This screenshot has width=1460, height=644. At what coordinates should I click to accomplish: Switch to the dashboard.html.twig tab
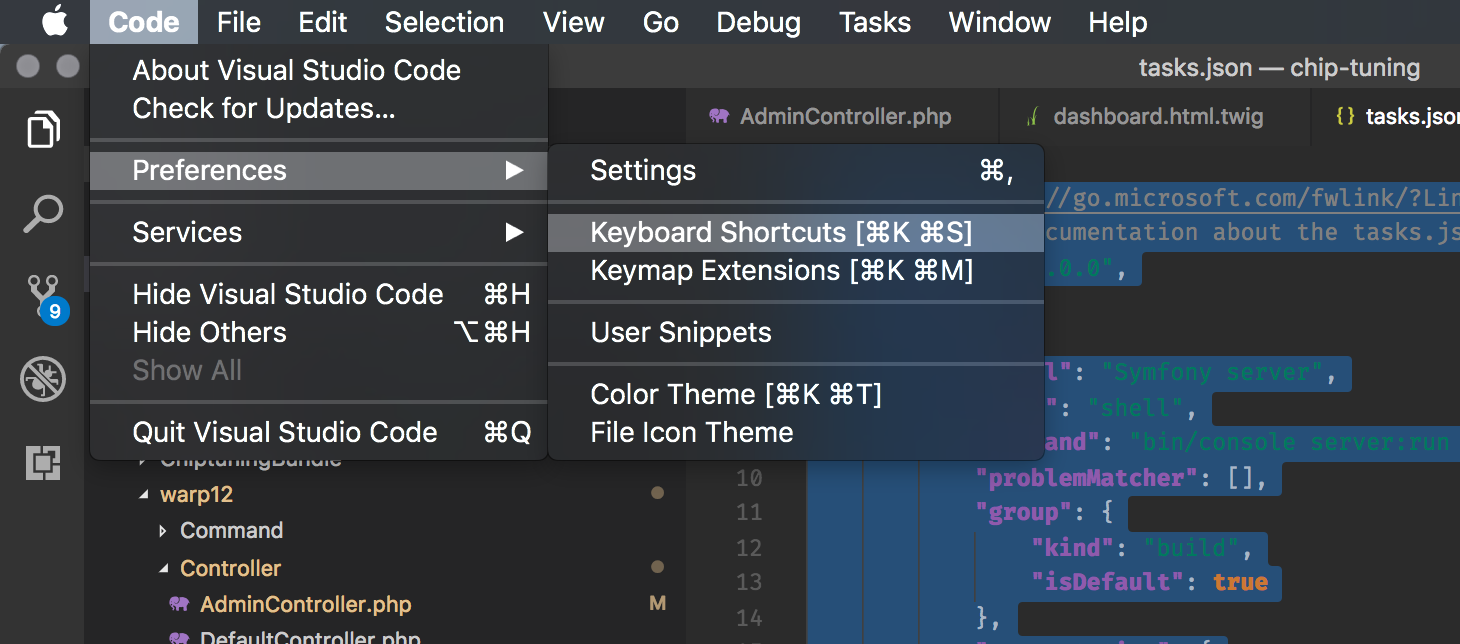tap(1157, 117)
